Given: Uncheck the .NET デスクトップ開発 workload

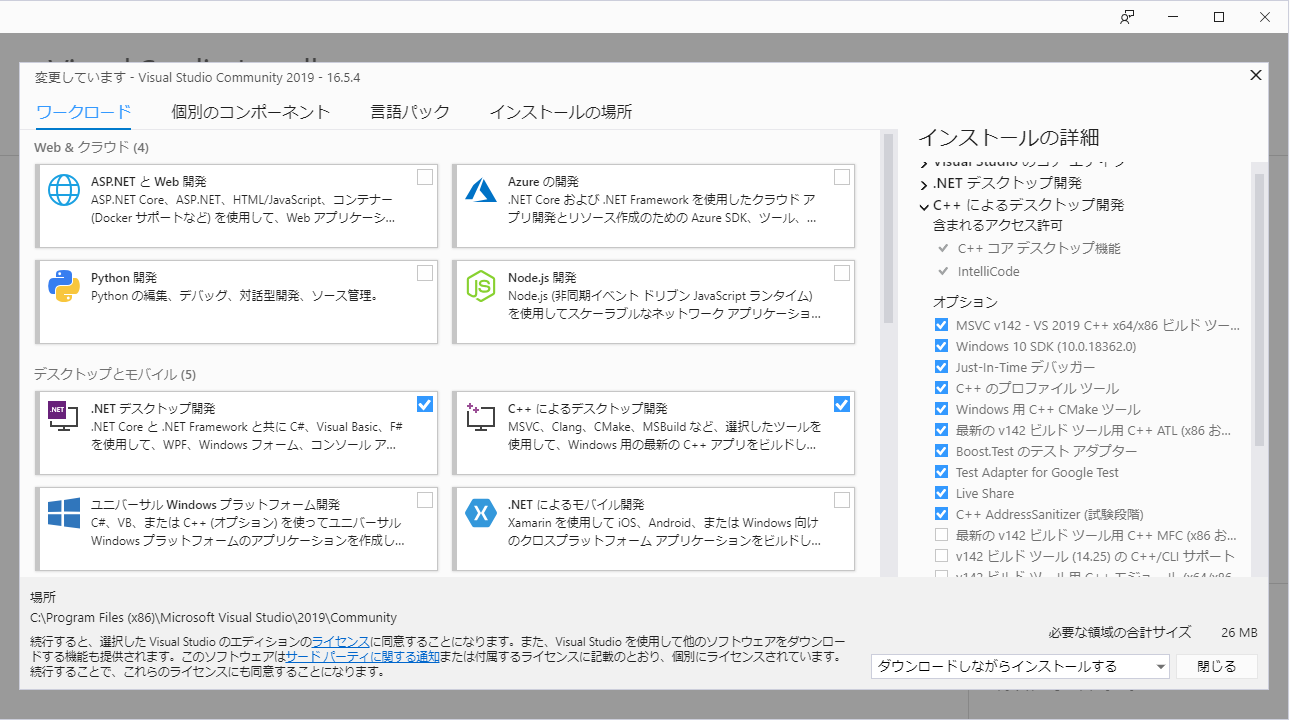Looking at the screenshot, I should pyautogui.click(x=425, y=404).
